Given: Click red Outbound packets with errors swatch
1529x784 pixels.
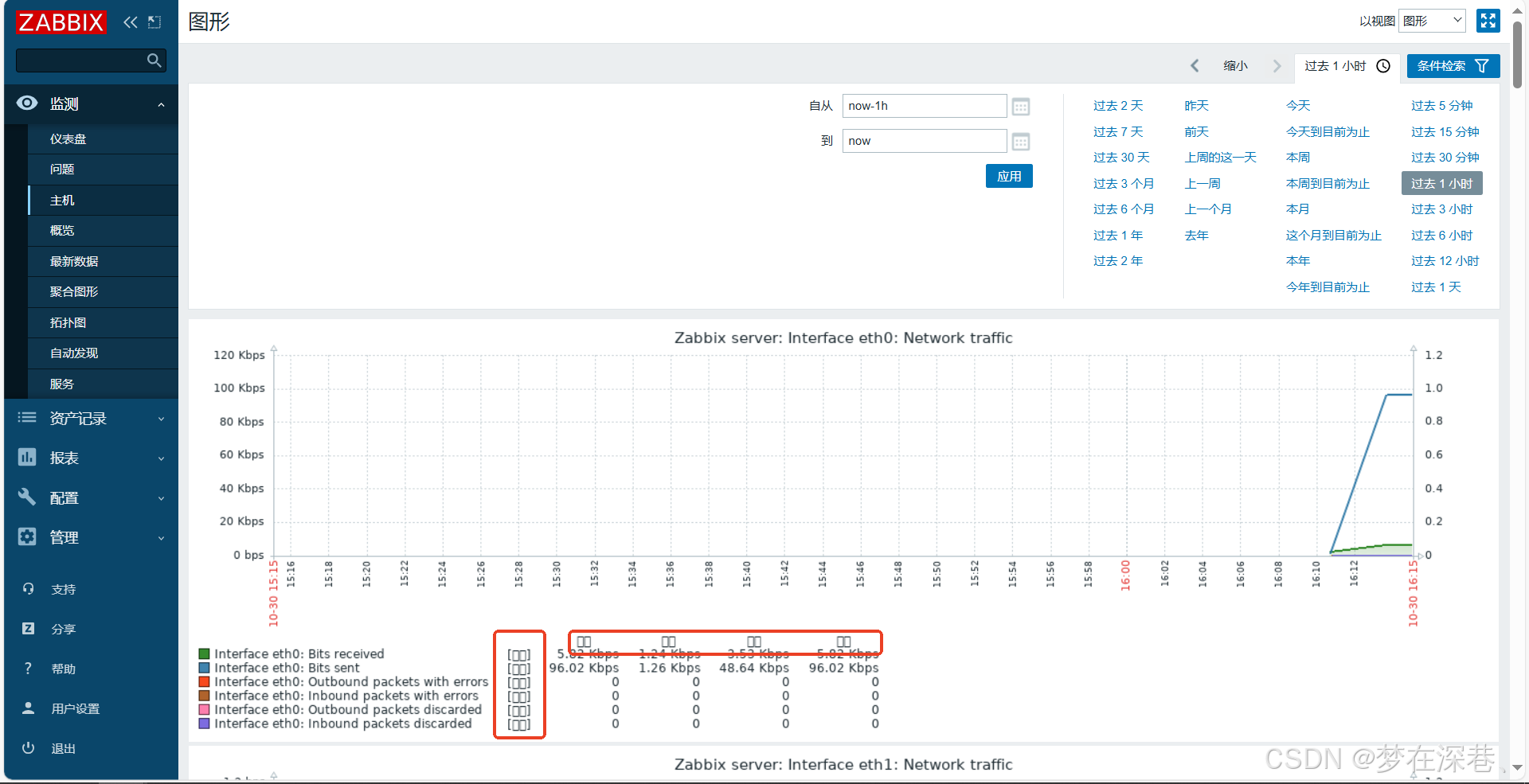Looking at the screenshot, I should click(x=205, y=682).
